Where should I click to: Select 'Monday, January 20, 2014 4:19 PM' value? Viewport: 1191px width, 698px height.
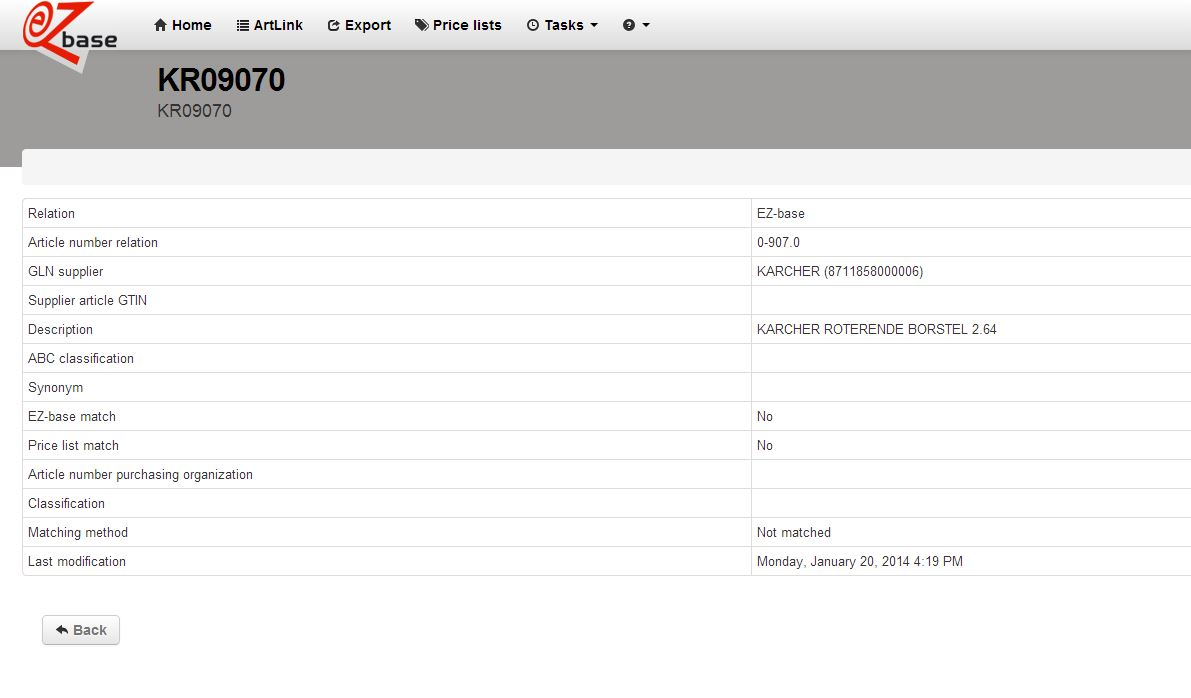pos(859,561)
